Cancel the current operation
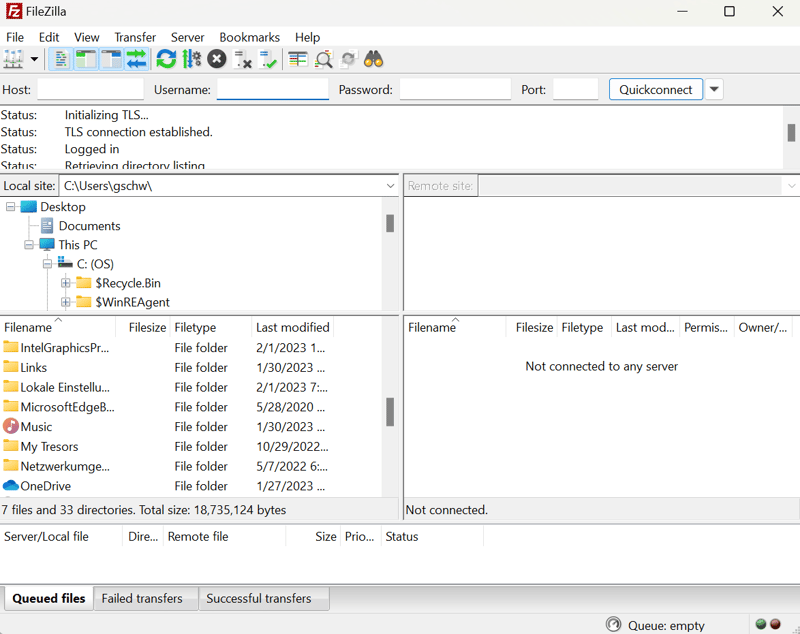This screenshot has width=800, height=634. [217, 59]
